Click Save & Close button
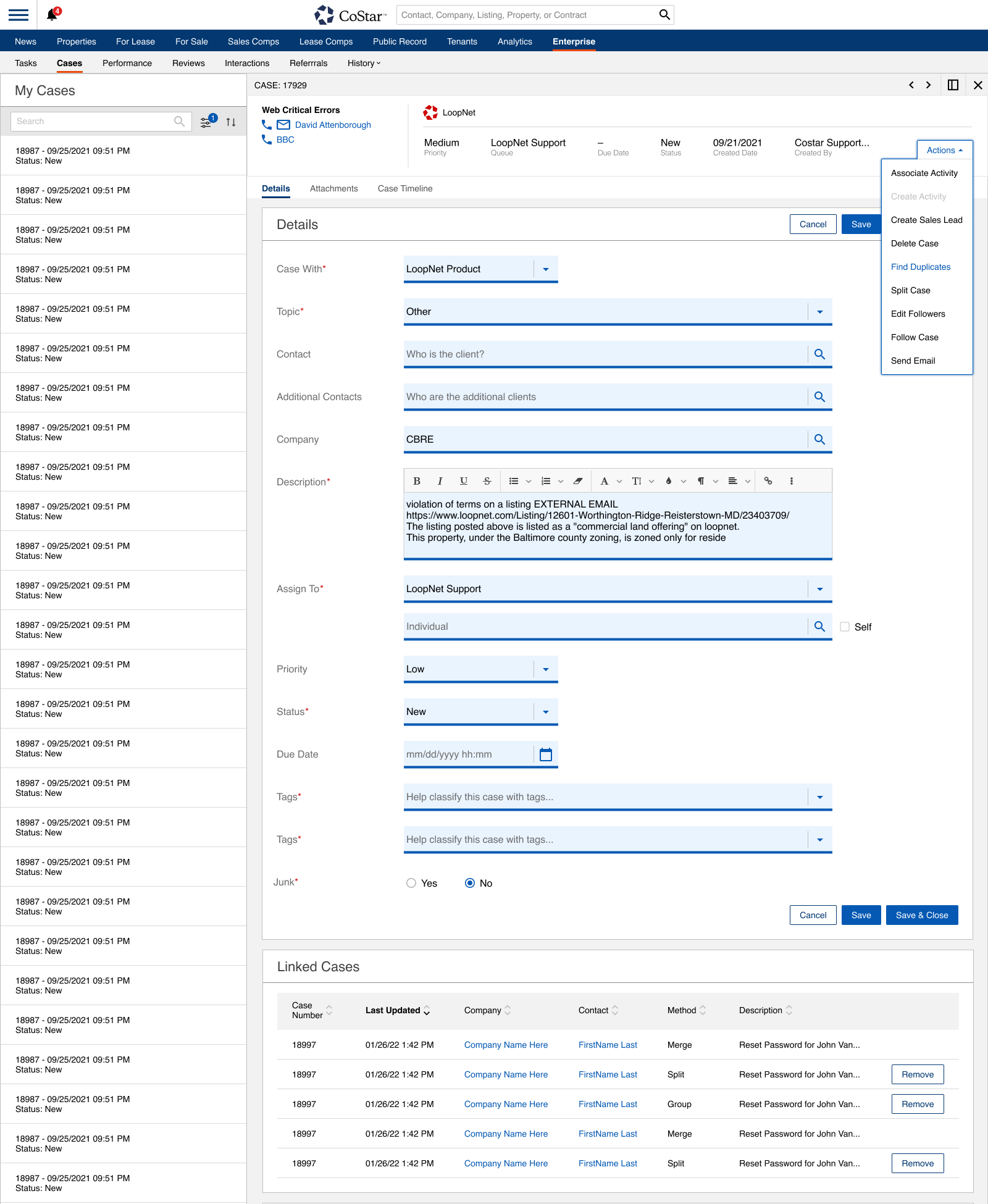Screen dimensions: 988x1204 pyautogui.click(x=922, y=915)
